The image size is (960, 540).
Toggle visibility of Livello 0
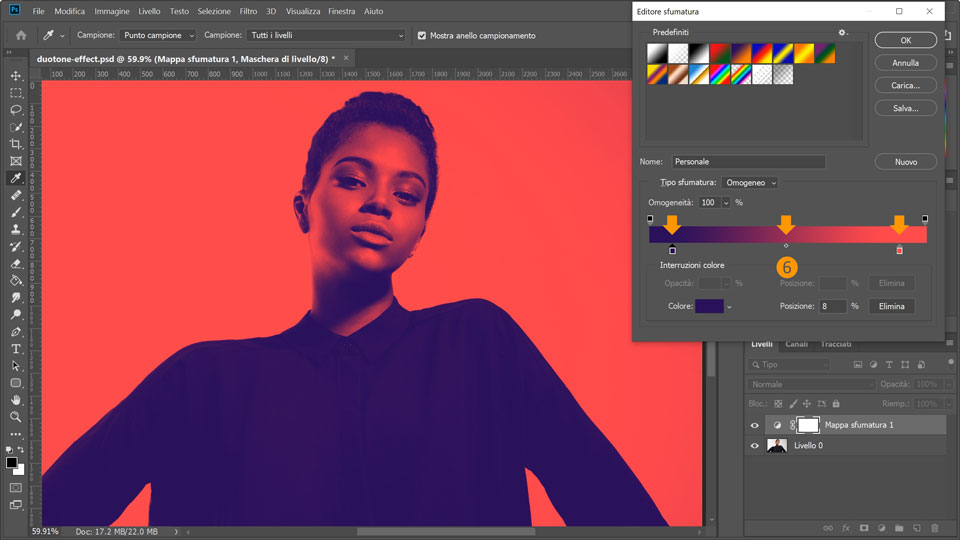(x=755, y=445)
